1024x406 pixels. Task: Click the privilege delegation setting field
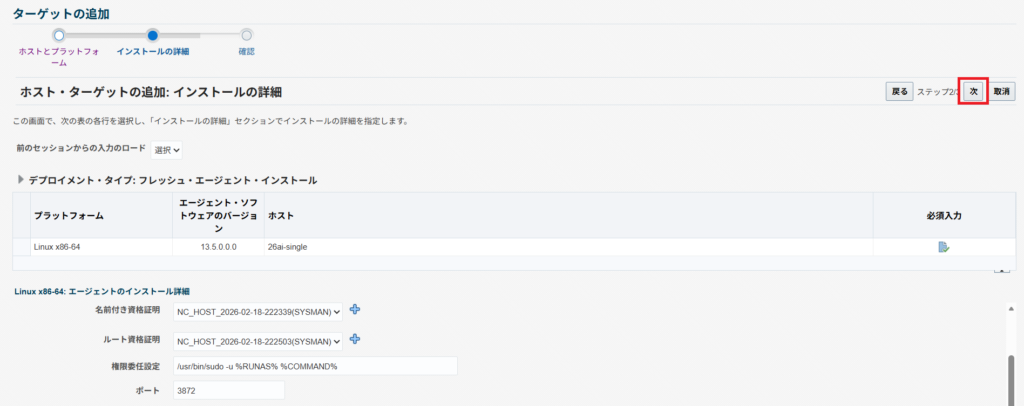click(314, 366)
